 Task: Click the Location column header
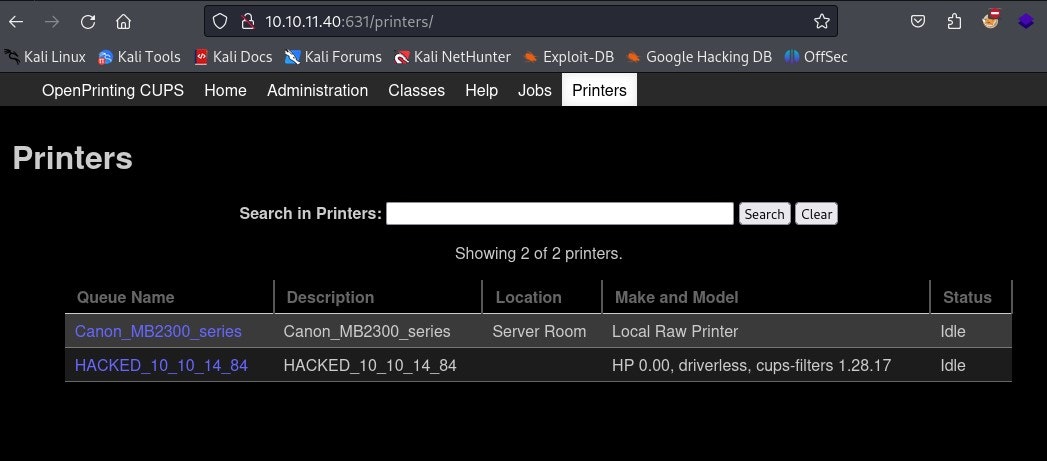pyautogui.click(x=528, y=297)
